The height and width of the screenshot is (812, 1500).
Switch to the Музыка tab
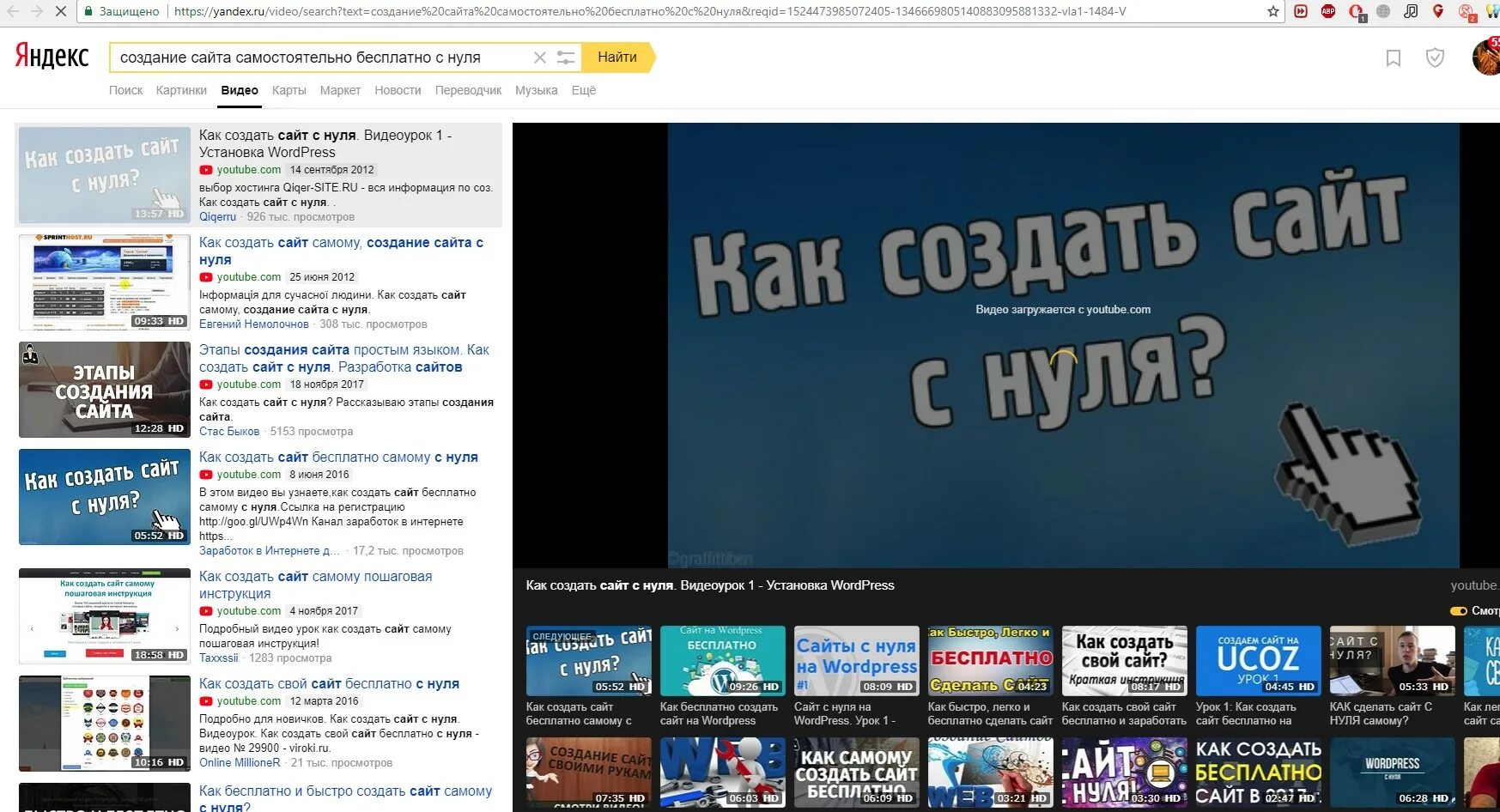pos(536,90)
